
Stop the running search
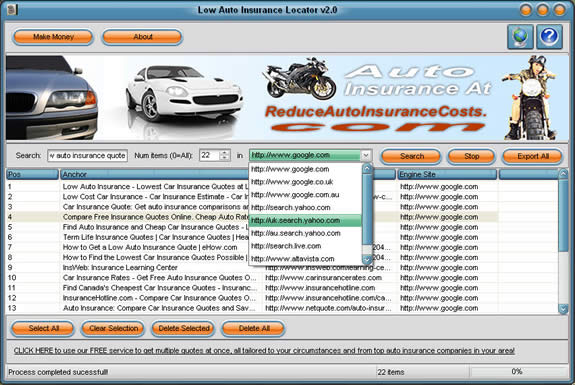pyautogui.click(x=472, y=156)
